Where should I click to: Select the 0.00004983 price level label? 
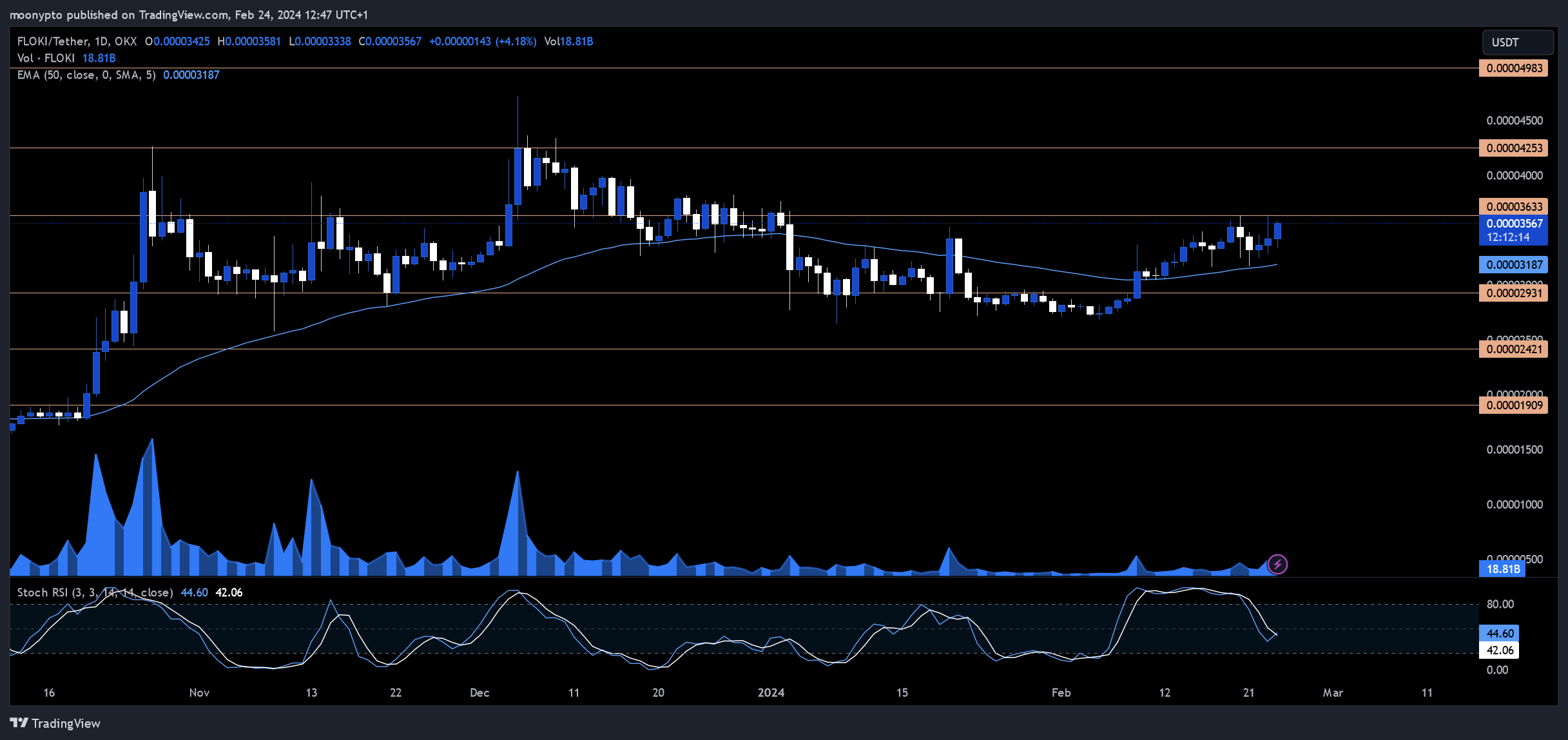[x=1513, y=68]
